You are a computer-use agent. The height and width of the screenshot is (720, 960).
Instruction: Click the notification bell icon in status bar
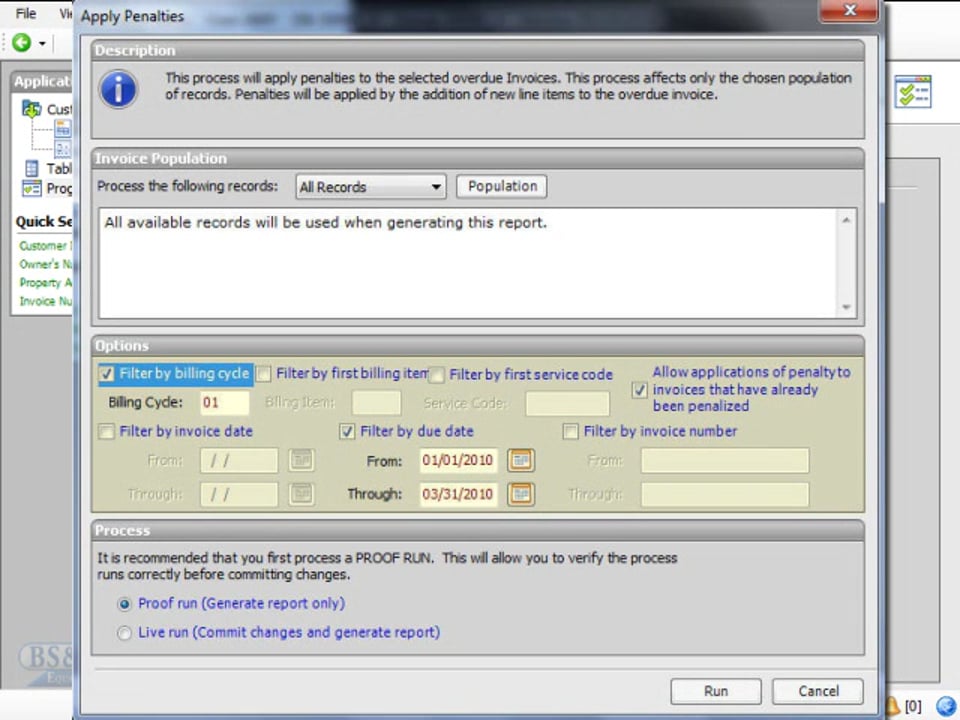[x=892, y=706]
